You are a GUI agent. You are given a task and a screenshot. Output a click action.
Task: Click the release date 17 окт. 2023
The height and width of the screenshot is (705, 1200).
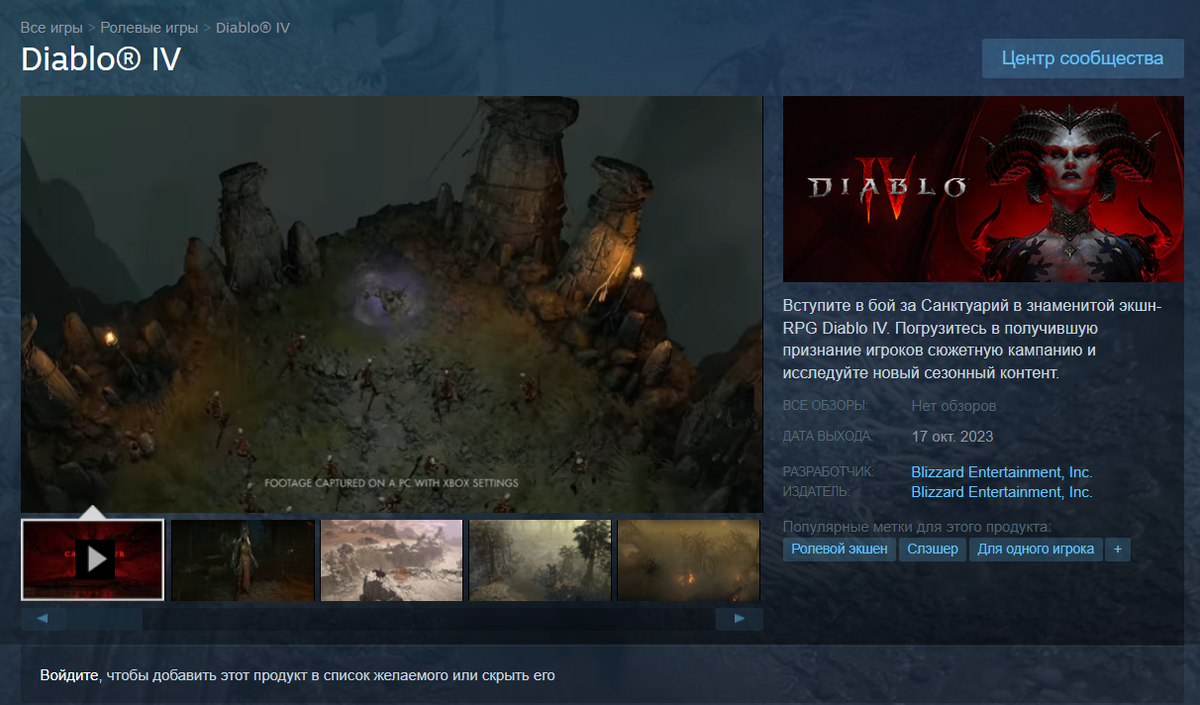pyautogui.click(x=952, y=436)
